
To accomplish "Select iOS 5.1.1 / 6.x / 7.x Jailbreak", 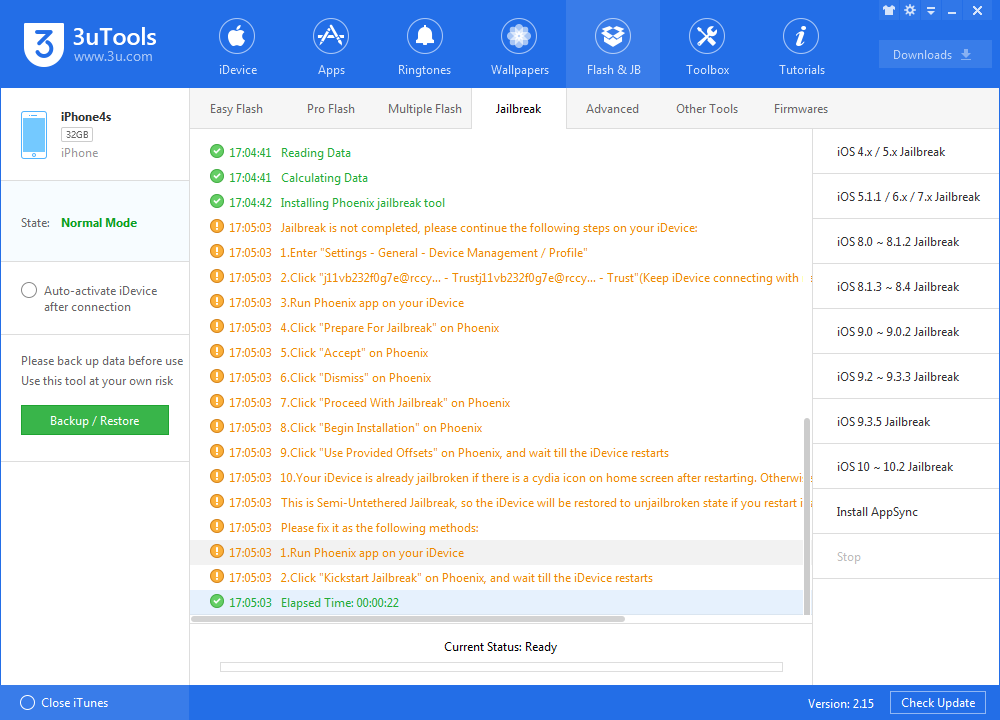I will [x=906, y=196].
